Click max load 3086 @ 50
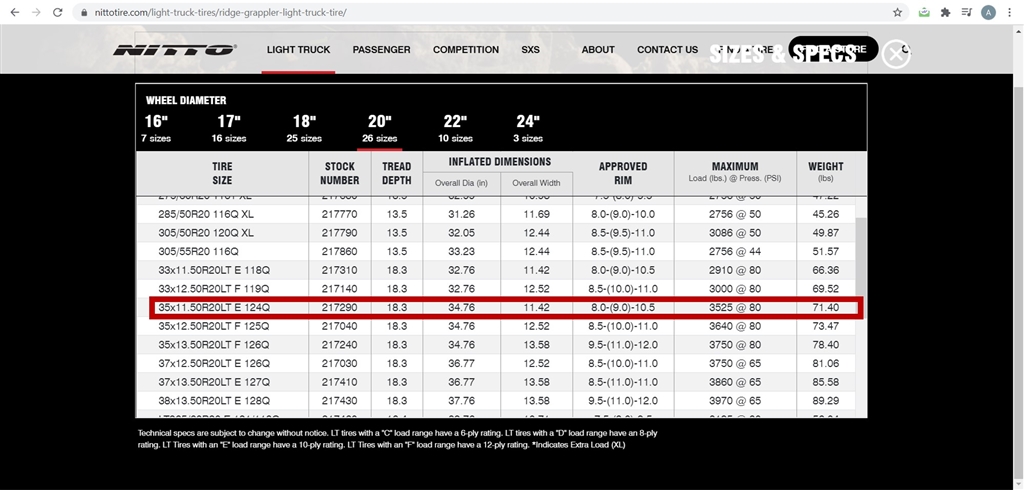 (x=735, y=233)
